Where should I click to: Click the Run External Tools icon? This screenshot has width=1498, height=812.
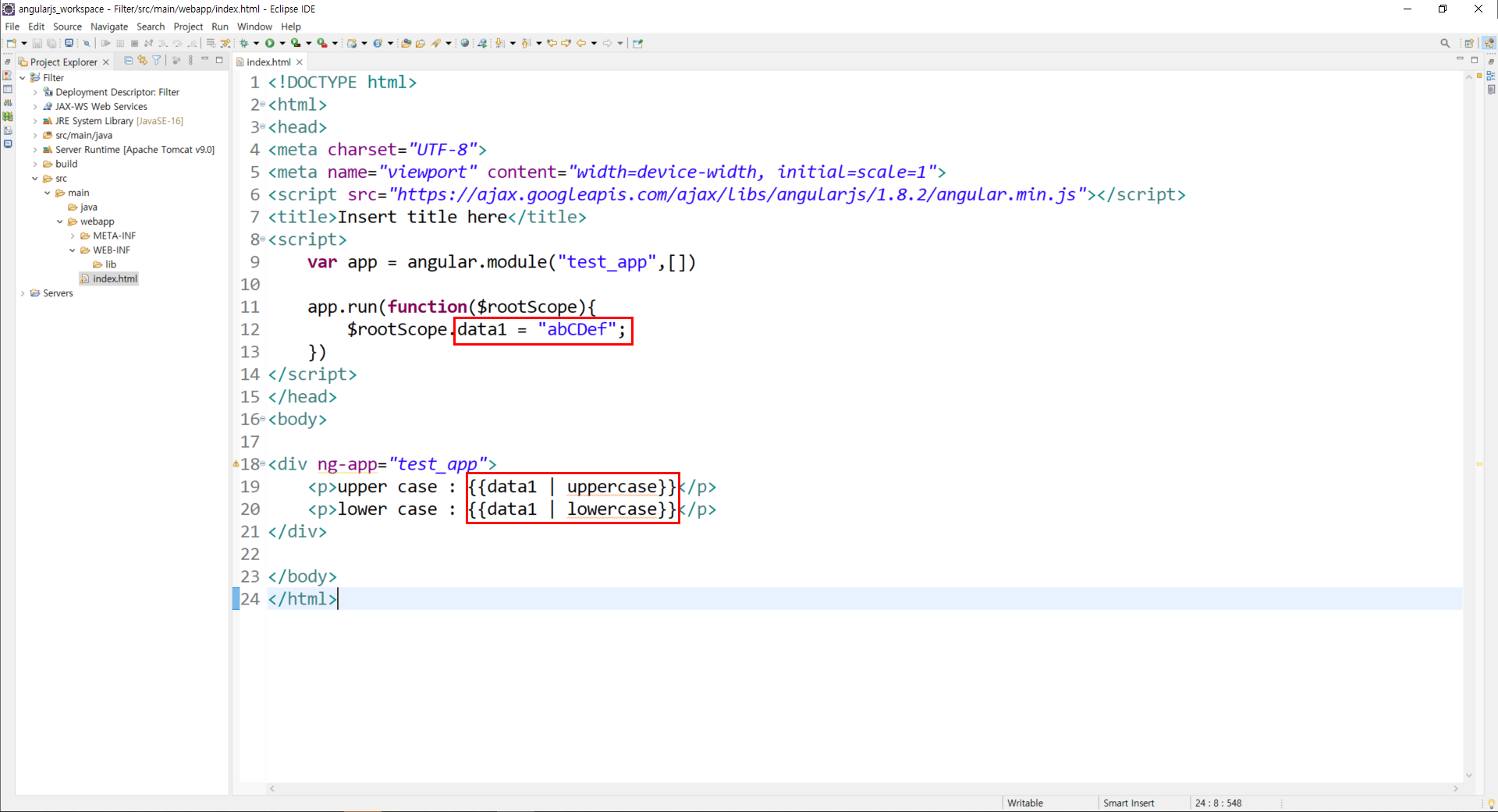coord(321,44)
